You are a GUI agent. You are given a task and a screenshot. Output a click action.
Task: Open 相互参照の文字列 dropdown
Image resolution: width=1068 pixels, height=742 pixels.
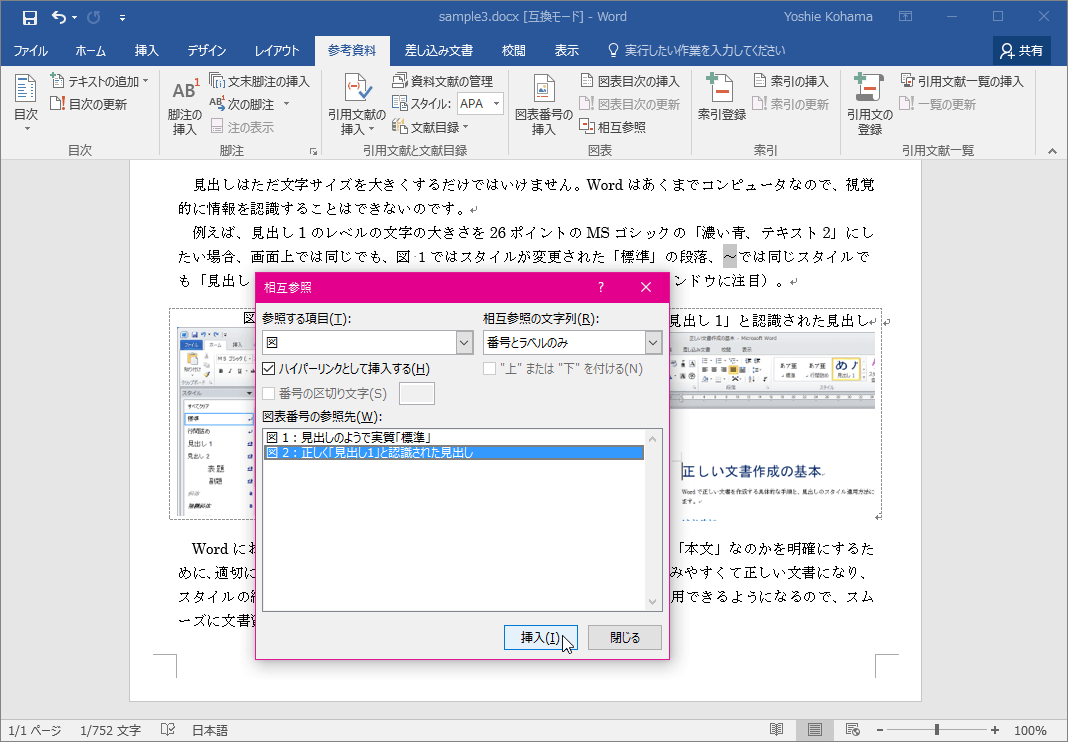tap(653, 343)
